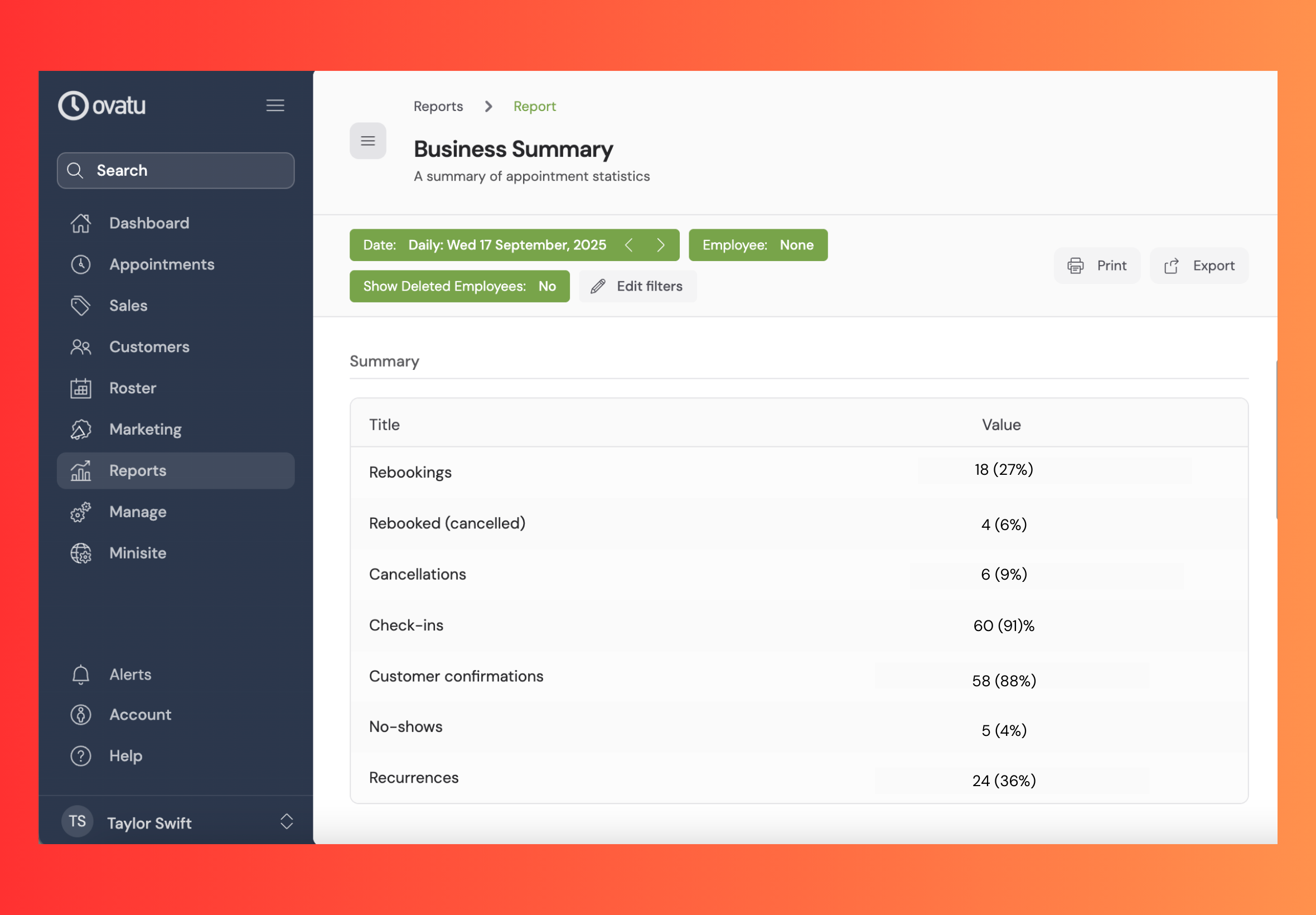Open Roster via its calendar icon
The height and width of the screenshot is (915, 1316).
click(81, 388)
